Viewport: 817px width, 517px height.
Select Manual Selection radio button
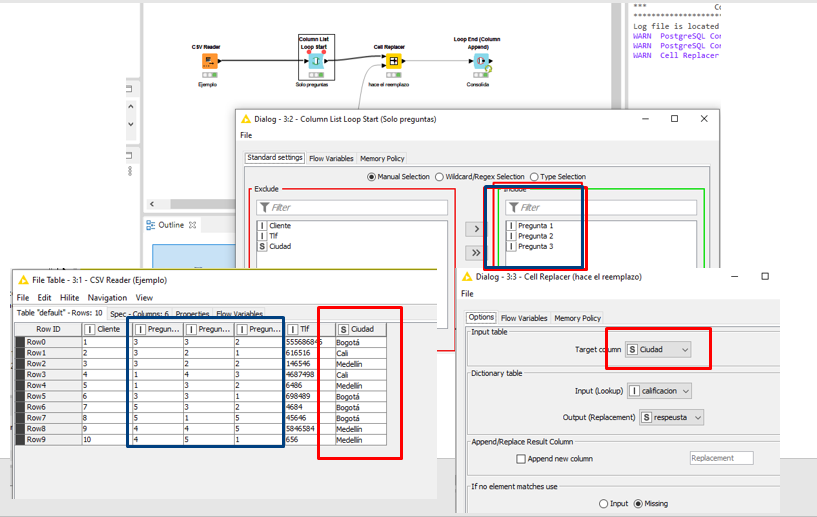pyautogui.click(x=372, y=177)
